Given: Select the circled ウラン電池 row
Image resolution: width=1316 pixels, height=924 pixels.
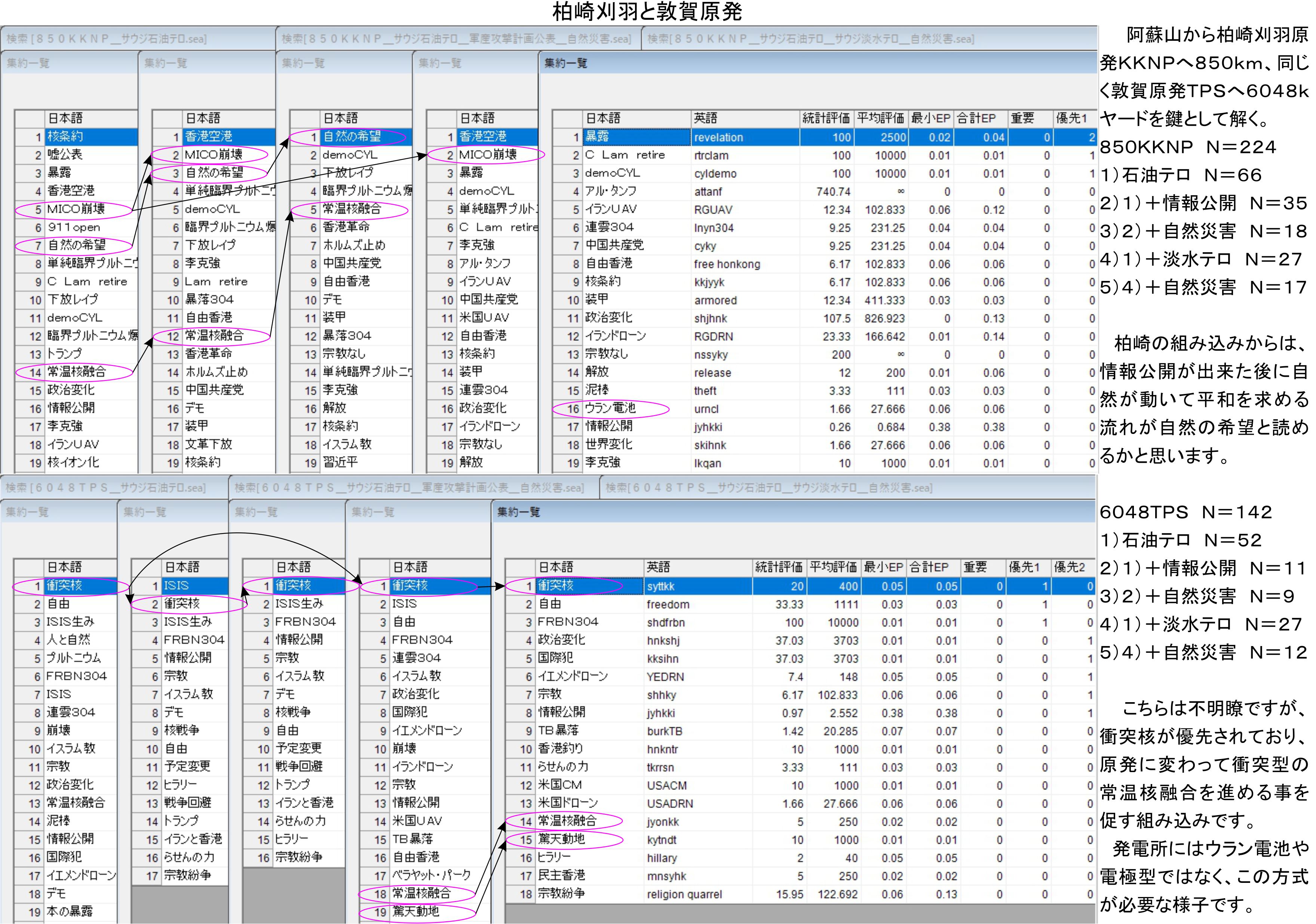Looking at the screenshot, I should 610,408.
